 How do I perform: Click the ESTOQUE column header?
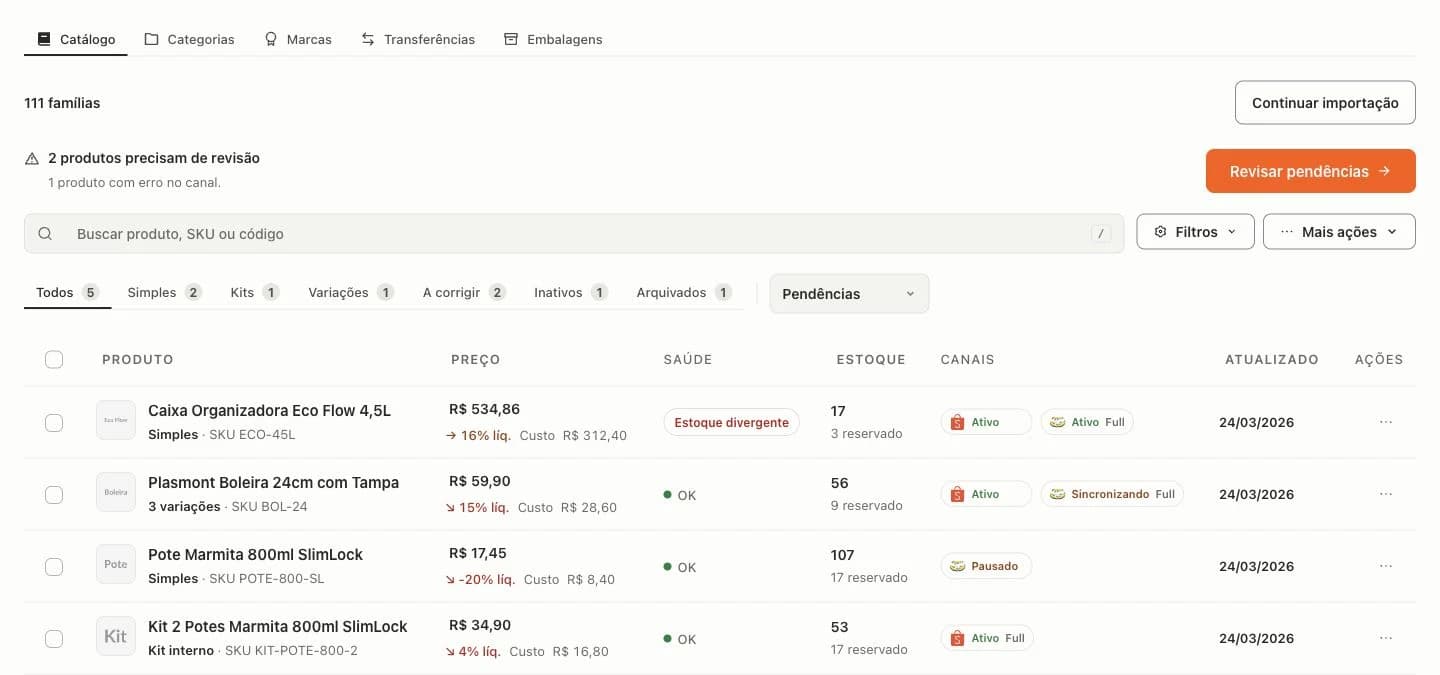871,359
